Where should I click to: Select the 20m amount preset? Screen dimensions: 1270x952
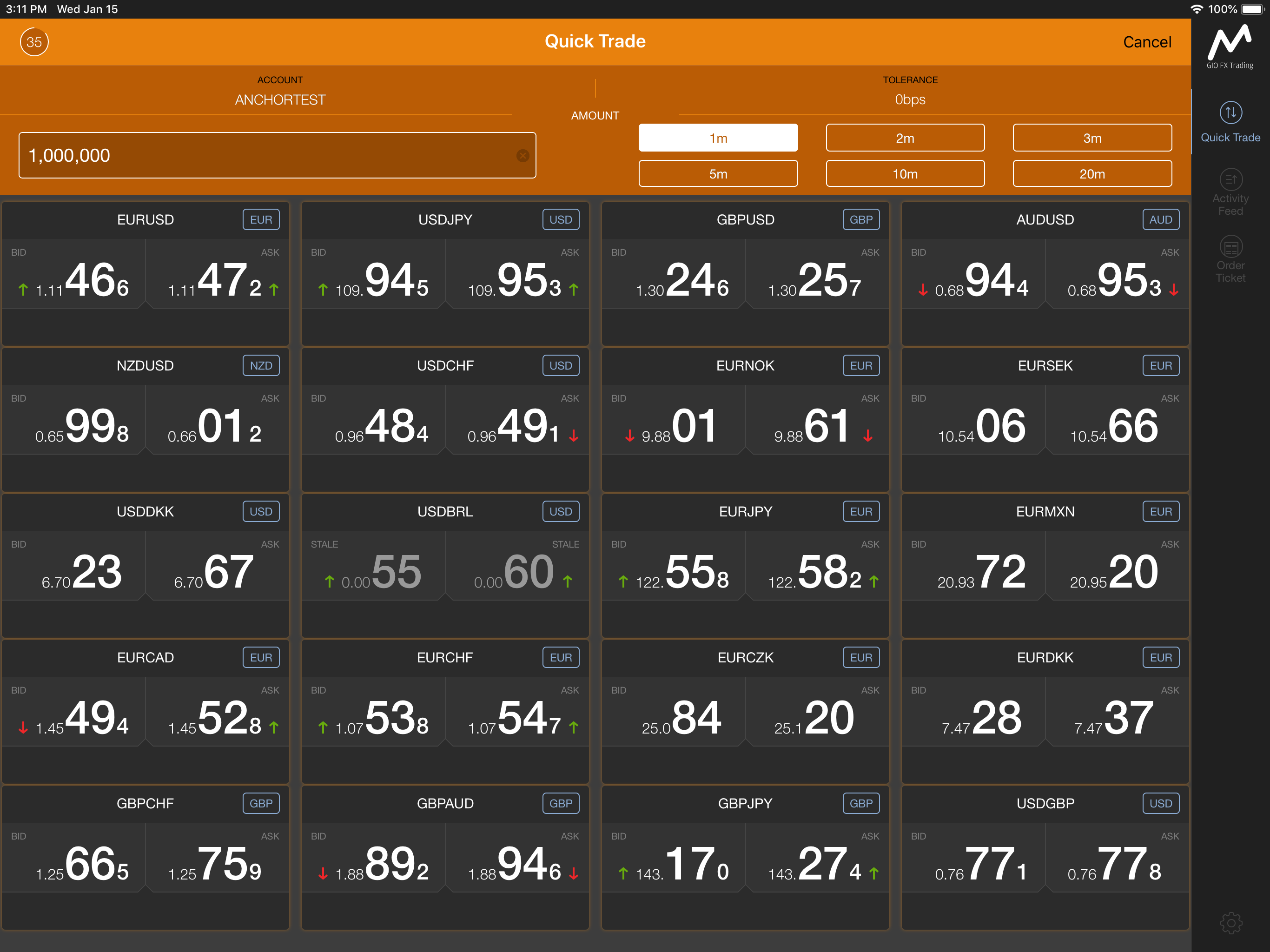tap(1092, 173)
